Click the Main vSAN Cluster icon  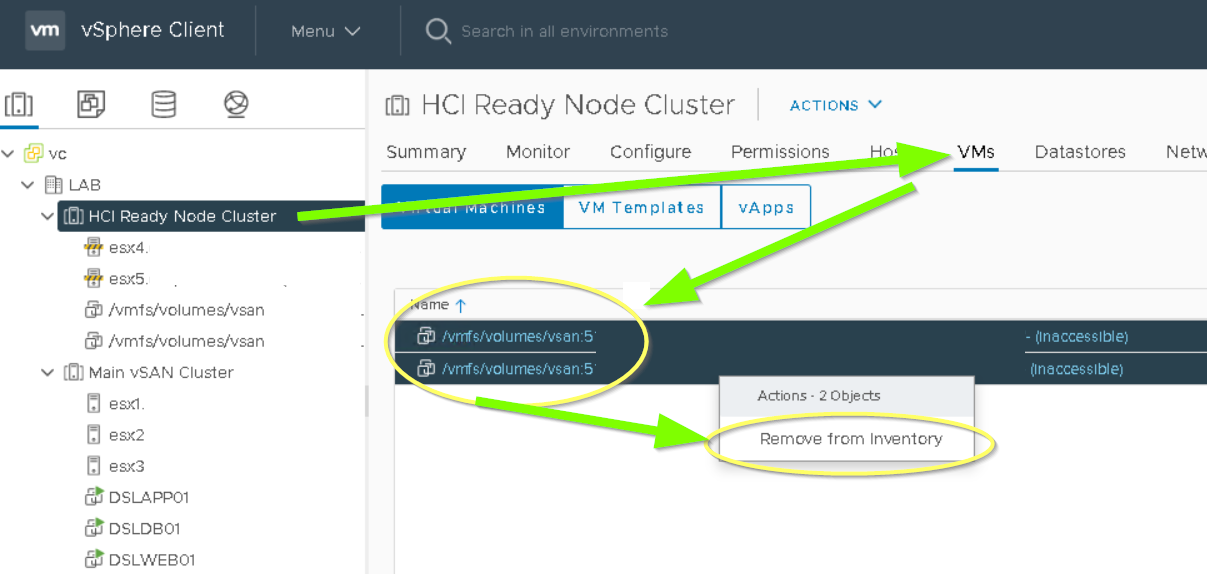(x=73, y=372)
